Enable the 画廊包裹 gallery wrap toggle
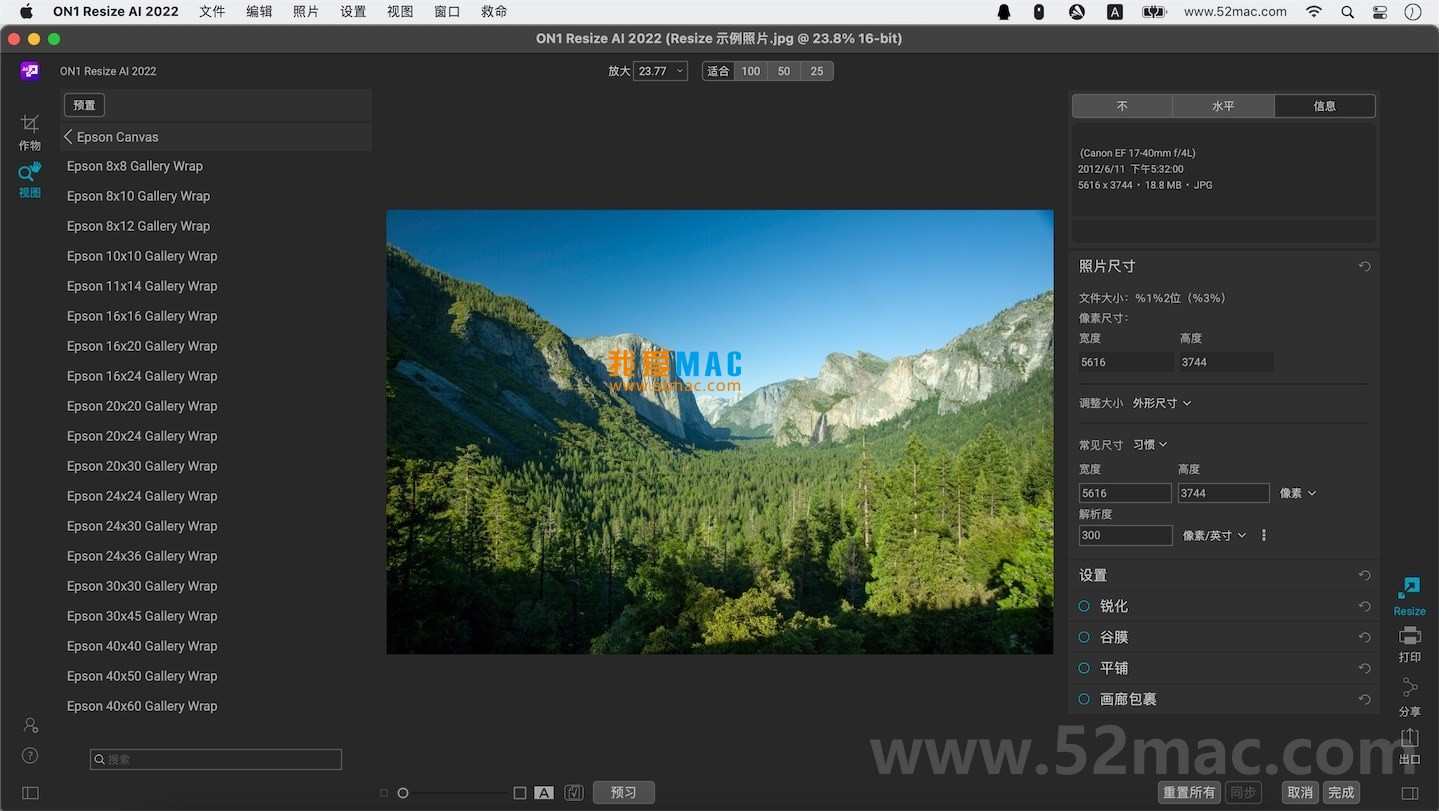The image size is (1439, 811). (x=1083, y=699)
